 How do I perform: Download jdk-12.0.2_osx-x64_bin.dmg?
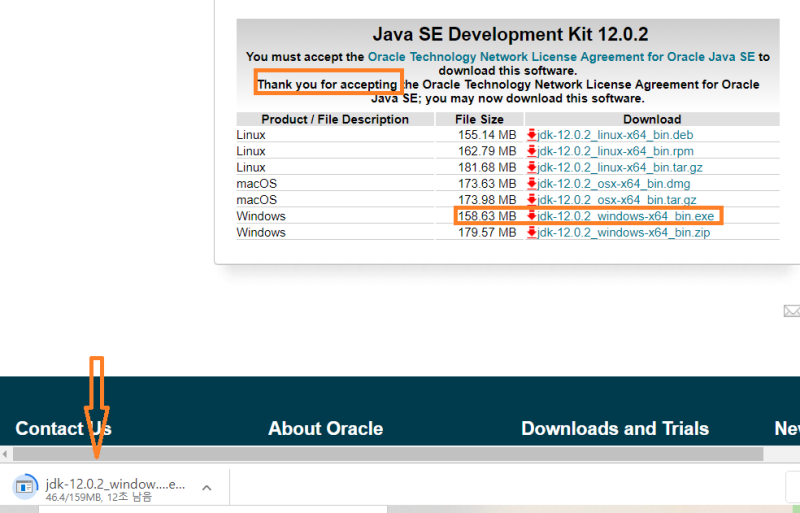pos(613,183)
